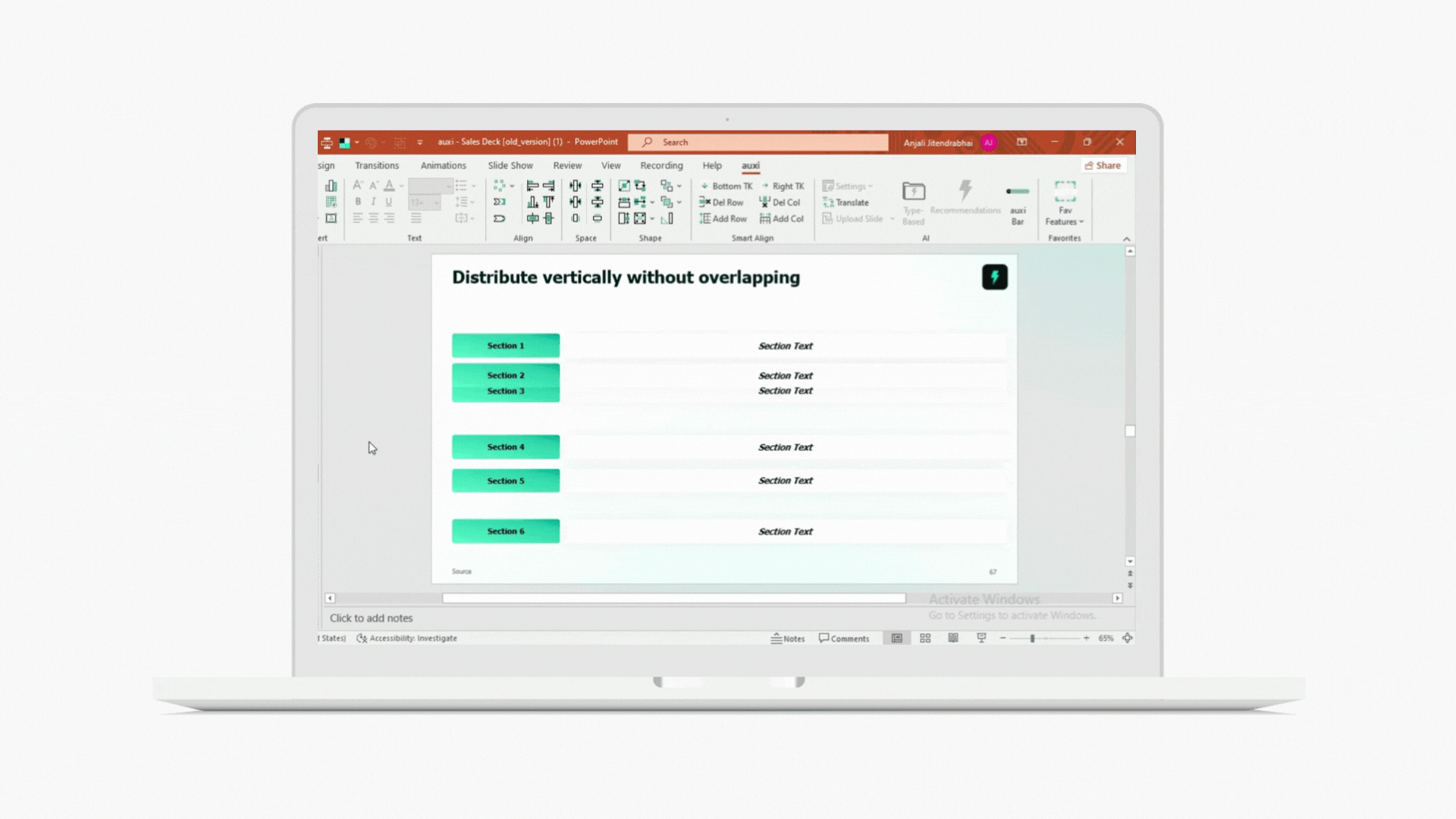Open Customize Quick Access Toolbar dropdown
This screenshot has width=1456, height=819.
420,143
